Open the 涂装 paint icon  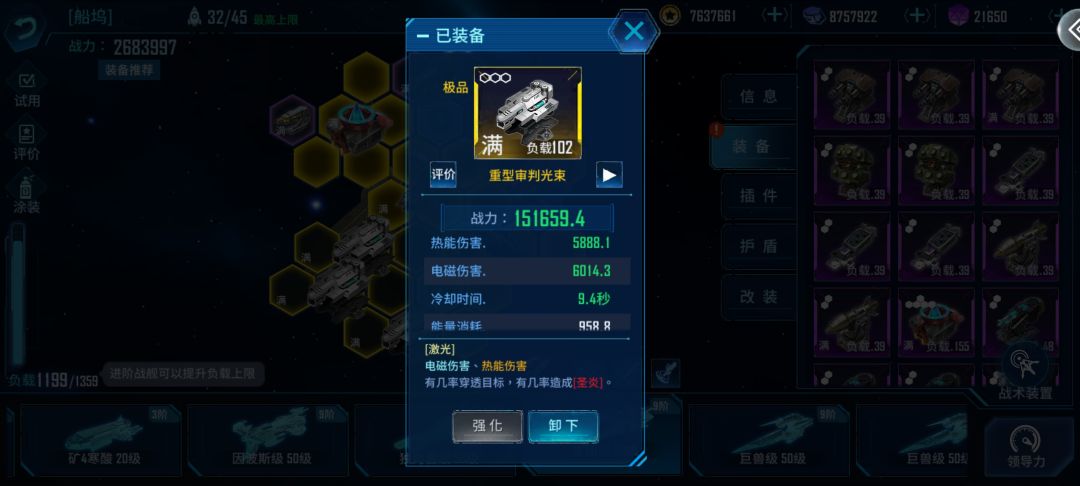point(27,196)
